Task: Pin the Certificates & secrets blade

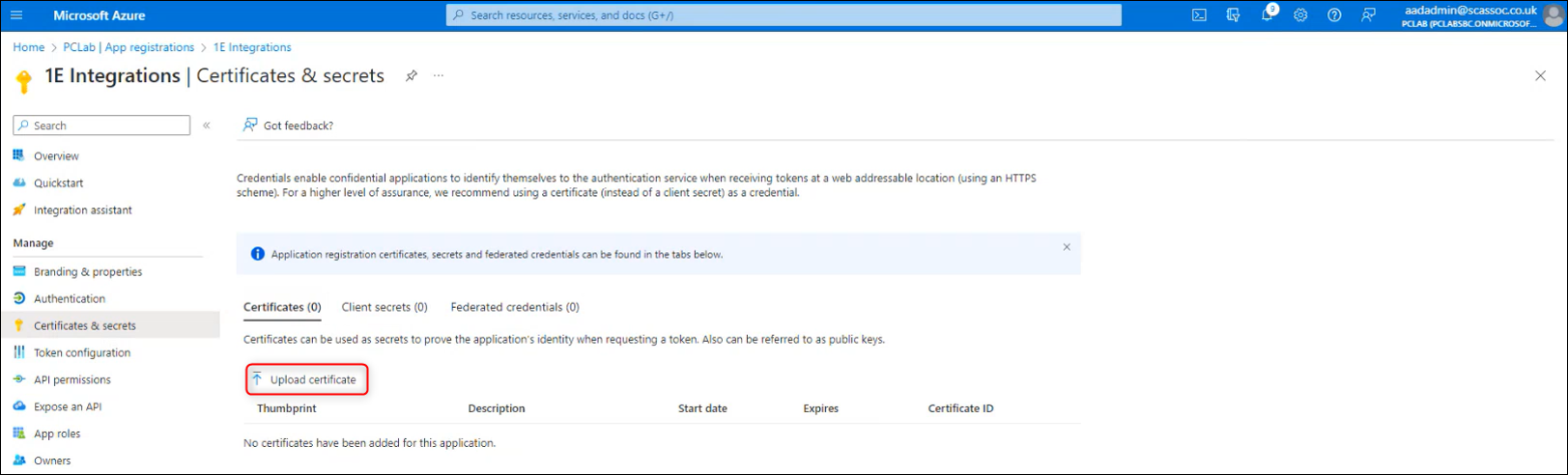Action: point(412,75)
